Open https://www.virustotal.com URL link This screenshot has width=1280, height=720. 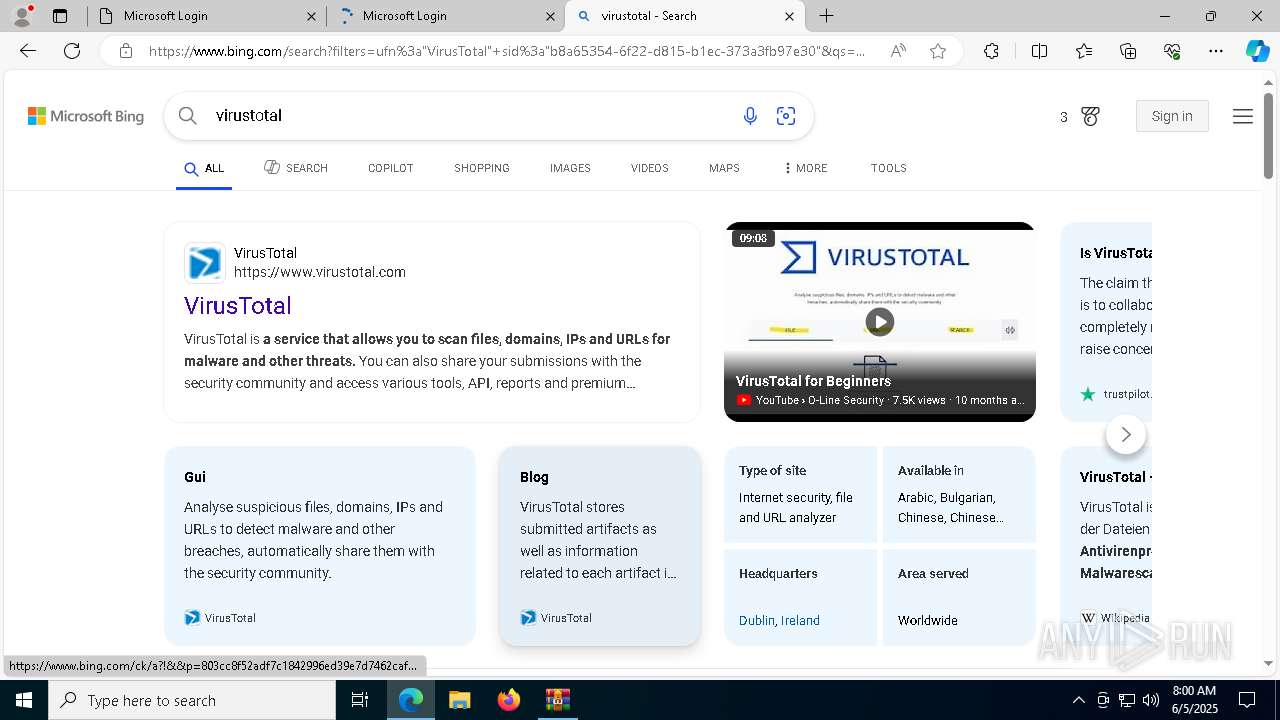(320, 272)
